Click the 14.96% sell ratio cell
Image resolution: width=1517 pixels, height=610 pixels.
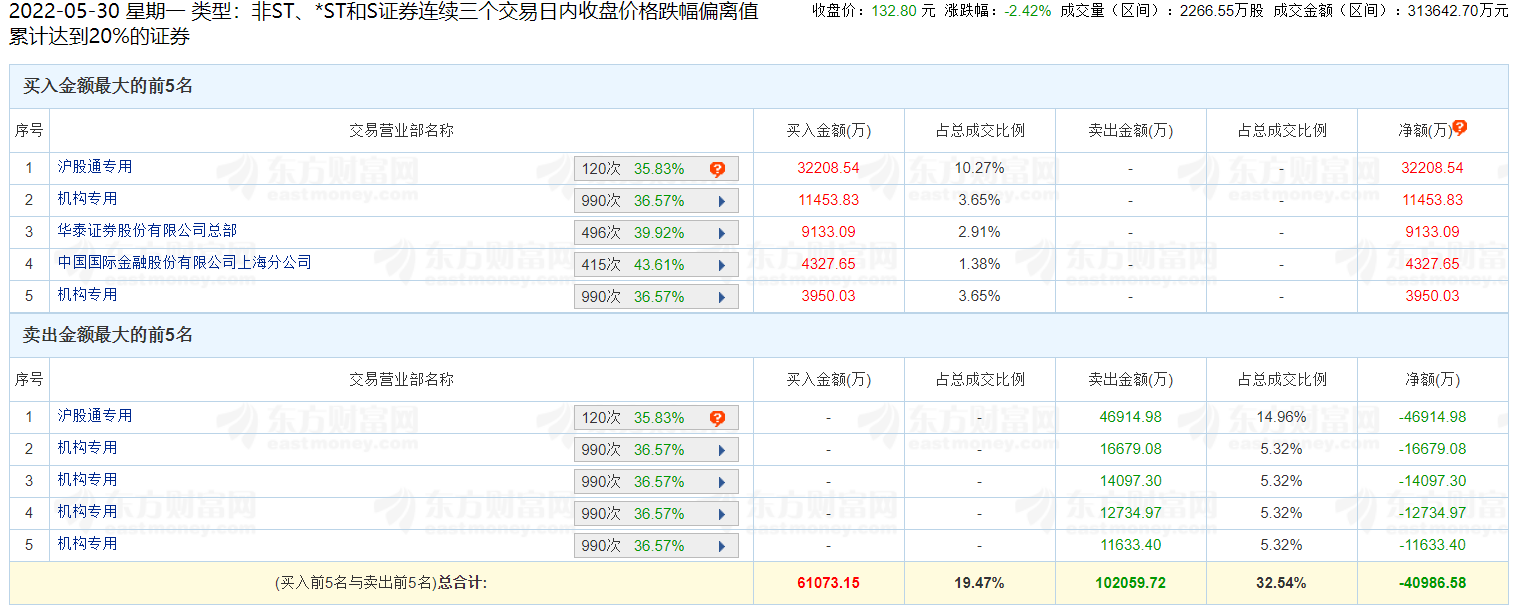[x=1281, y=417]
